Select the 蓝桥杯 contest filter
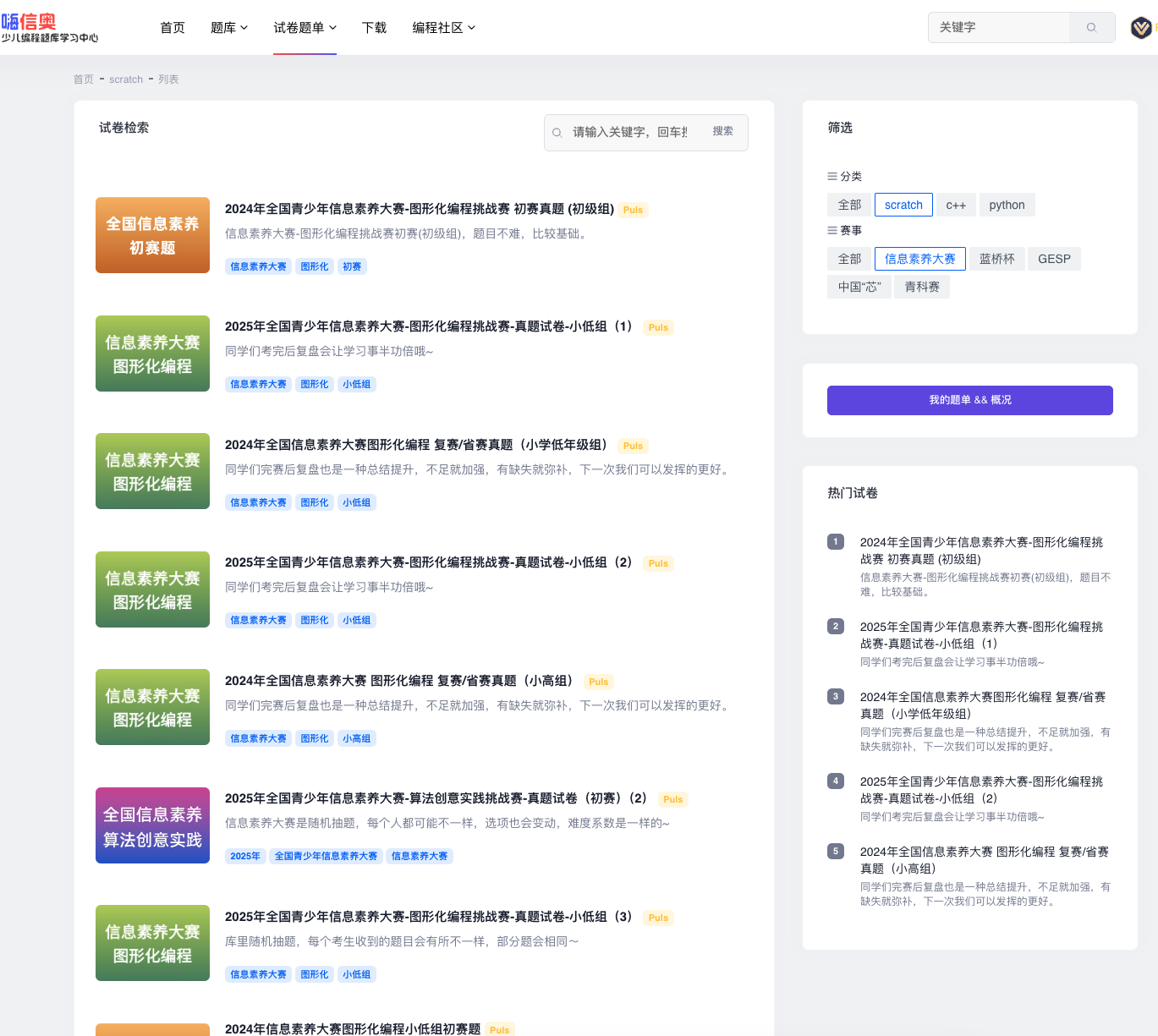The height and width of the screenshot is (1036, 1158). pyautogui.click(x=996, y=259)
